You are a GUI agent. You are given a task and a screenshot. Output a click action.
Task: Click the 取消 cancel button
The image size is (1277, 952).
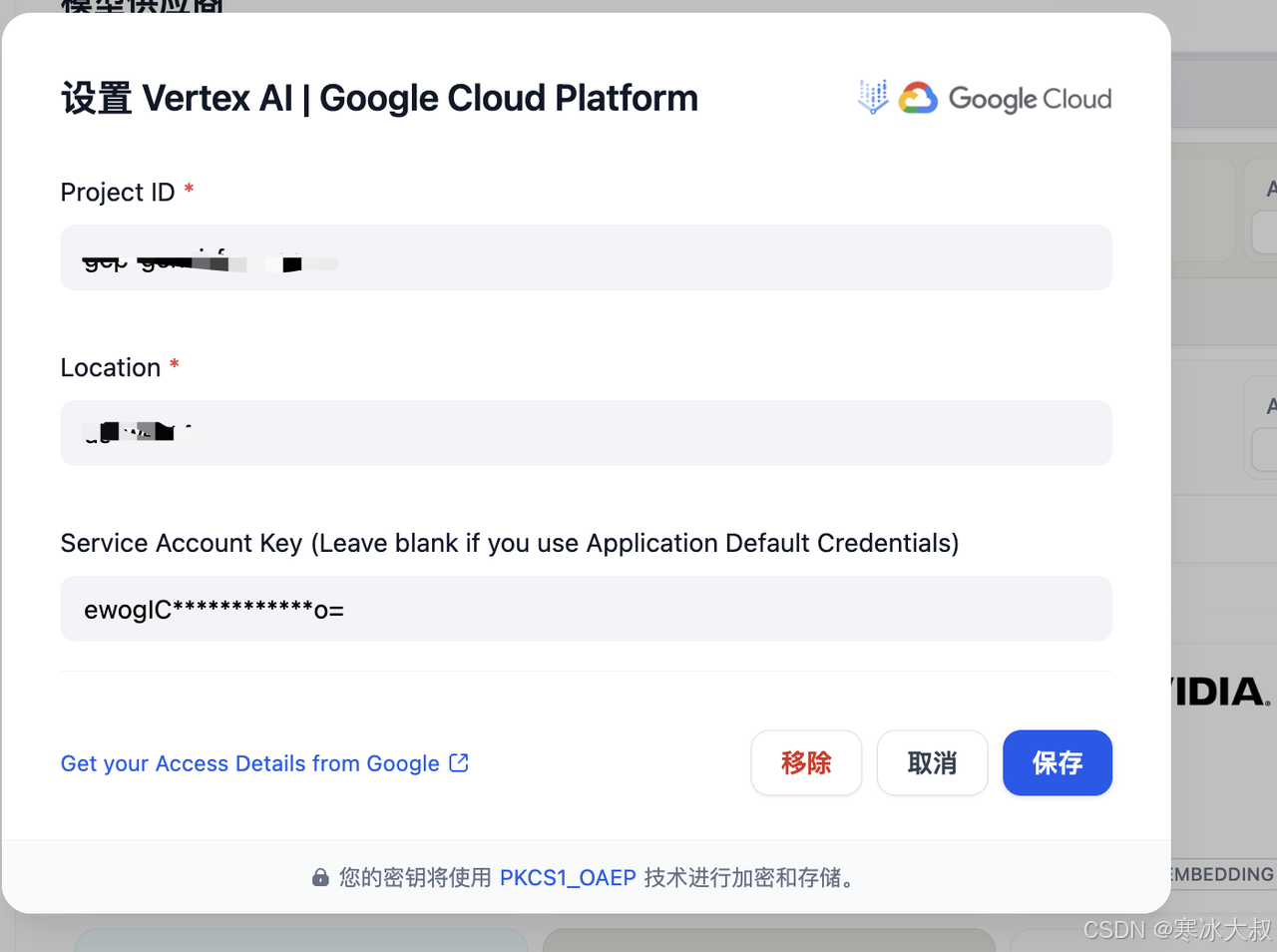(932, 763)
